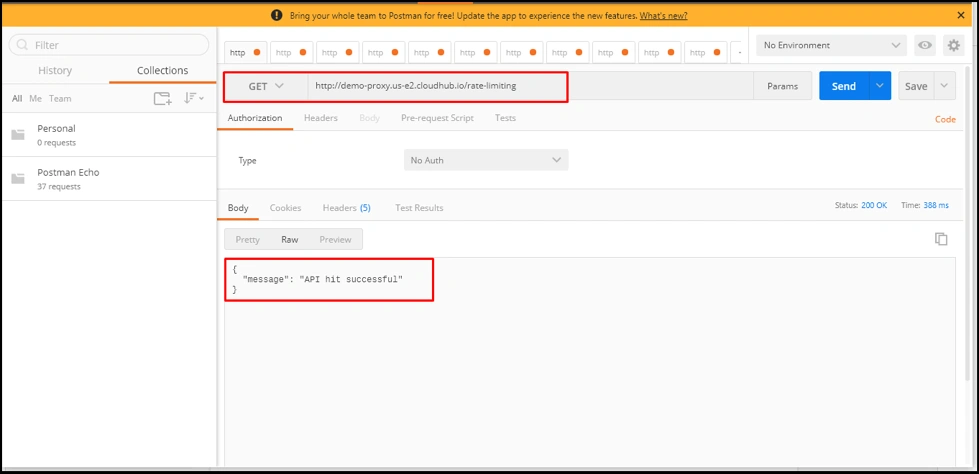Screen dimensions: 979x474
Task: Open the Pre-request Script tab
Action: click(x=437, y=117)
